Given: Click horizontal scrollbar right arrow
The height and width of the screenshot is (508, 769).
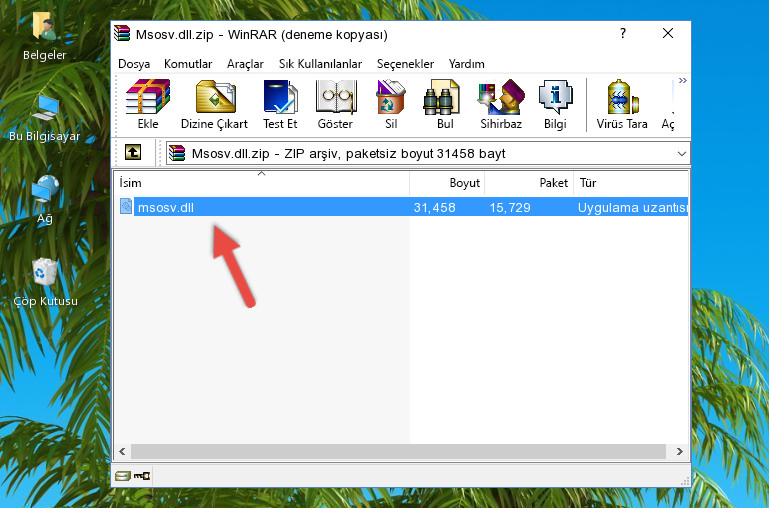Looking at the screenshot, I should (679, 451).
